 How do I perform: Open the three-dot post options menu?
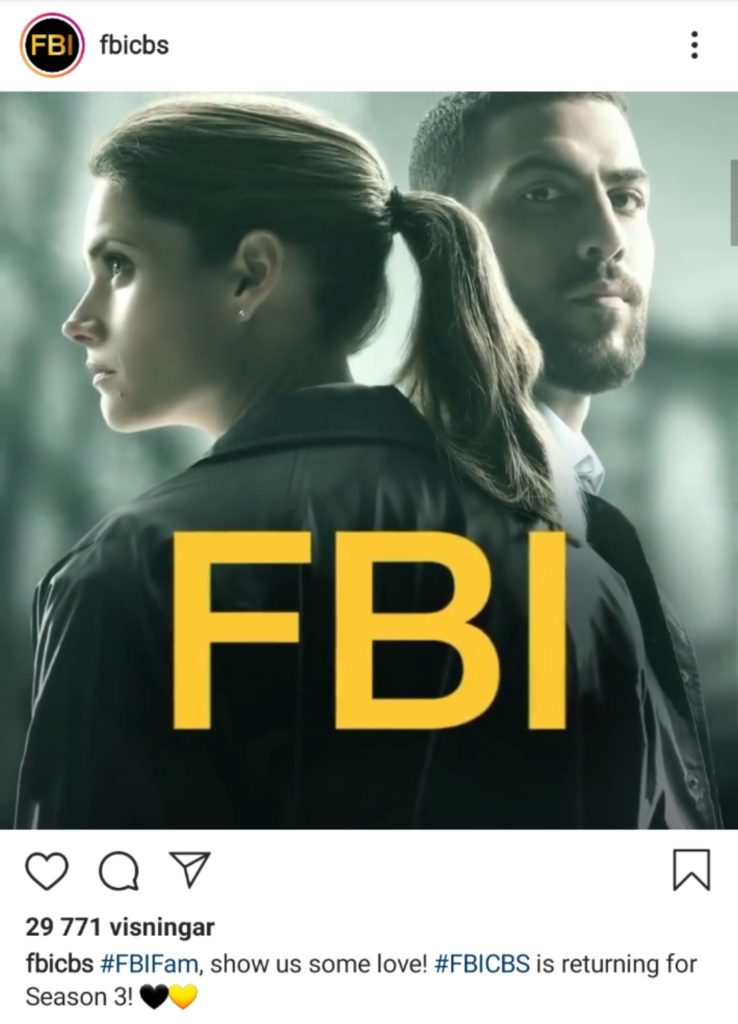[x=694, y=45]
